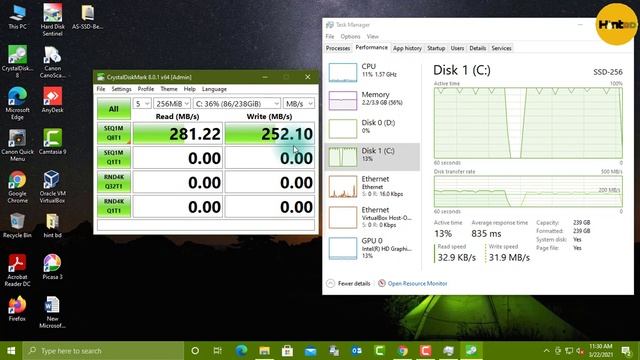
Task: Launch Camtasia 9 desktop shortcut
Action: pyautogui.click(x=52, y=142)
